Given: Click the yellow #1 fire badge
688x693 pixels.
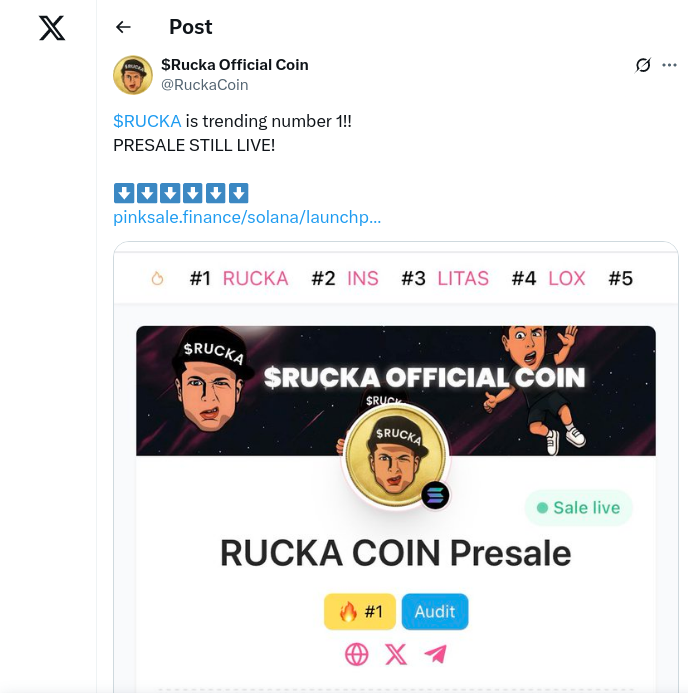Looking at the screenshot, I should pyautogui.click(x=360, y=612).
